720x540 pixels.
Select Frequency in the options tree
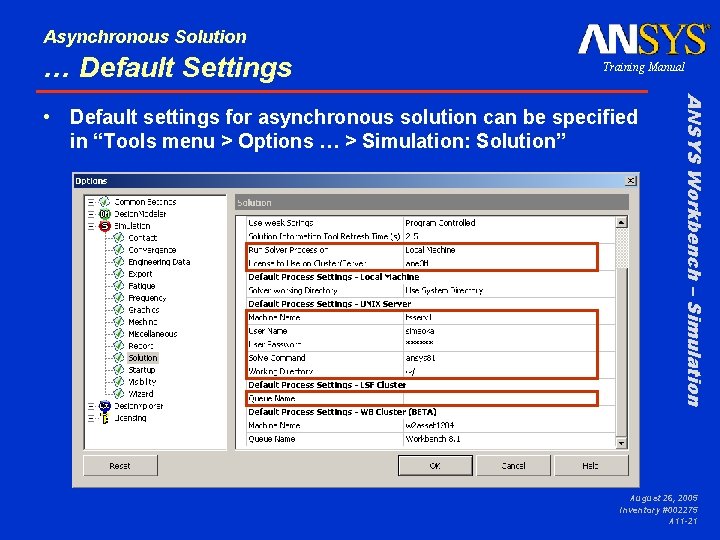pyautogui.click(x=147, y=298)
